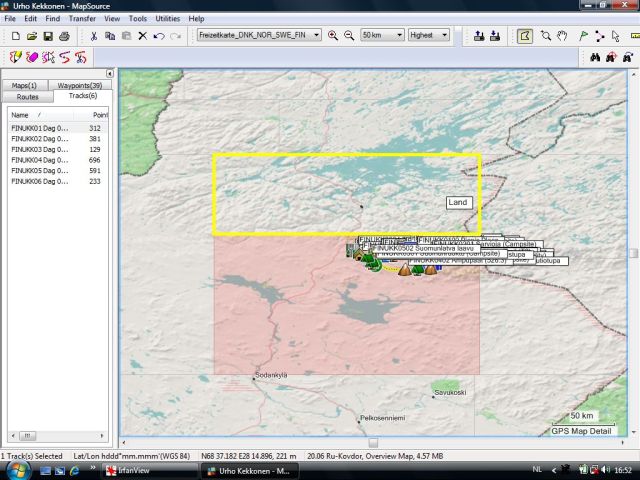Click the Zoom In magnifier icon

point(335,36)
